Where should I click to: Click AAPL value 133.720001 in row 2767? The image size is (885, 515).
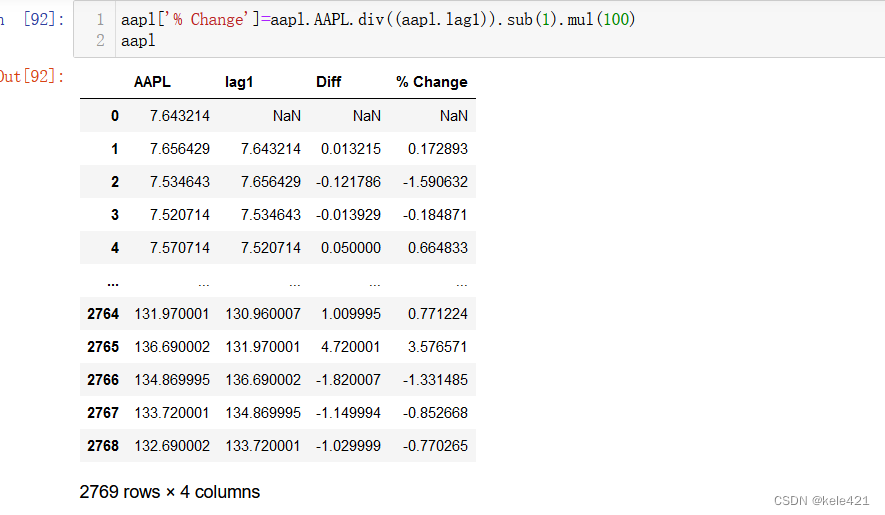pos(172,413)
